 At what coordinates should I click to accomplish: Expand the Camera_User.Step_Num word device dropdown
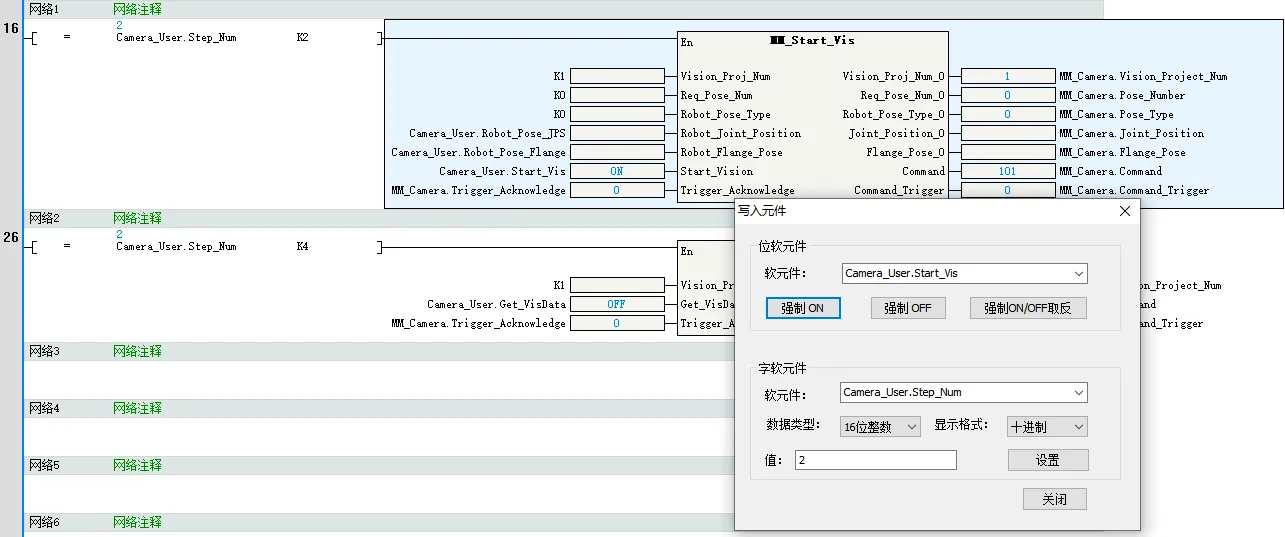1078,393
